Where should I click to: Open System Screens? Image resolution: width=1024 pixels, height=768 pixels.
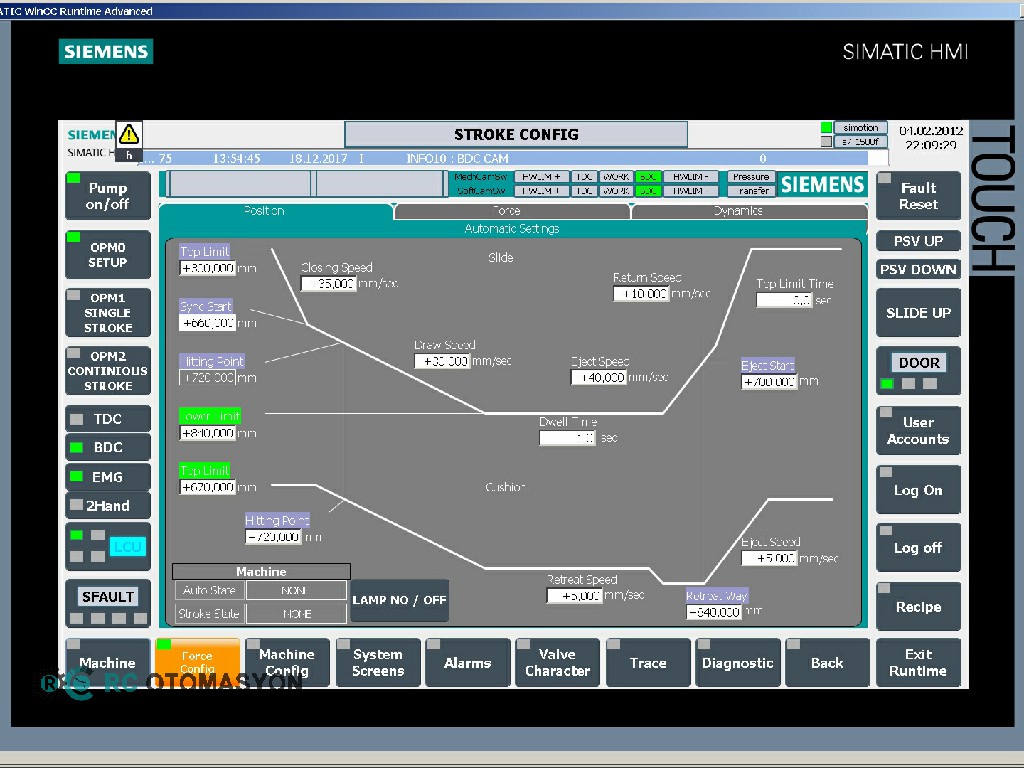[x=377, y=663]
